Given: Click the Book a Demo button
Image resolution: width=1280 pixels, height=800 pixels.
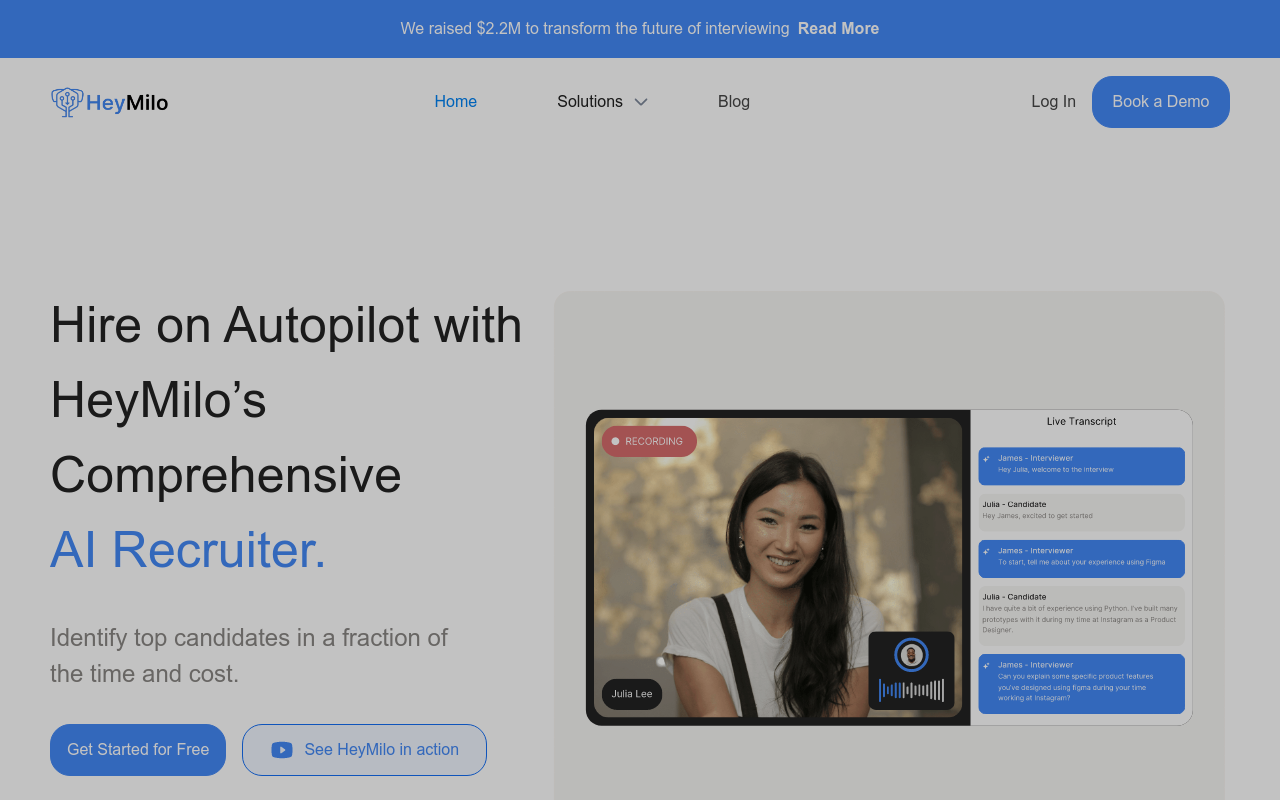Looking at the screenshot, I should (1161, 102).
